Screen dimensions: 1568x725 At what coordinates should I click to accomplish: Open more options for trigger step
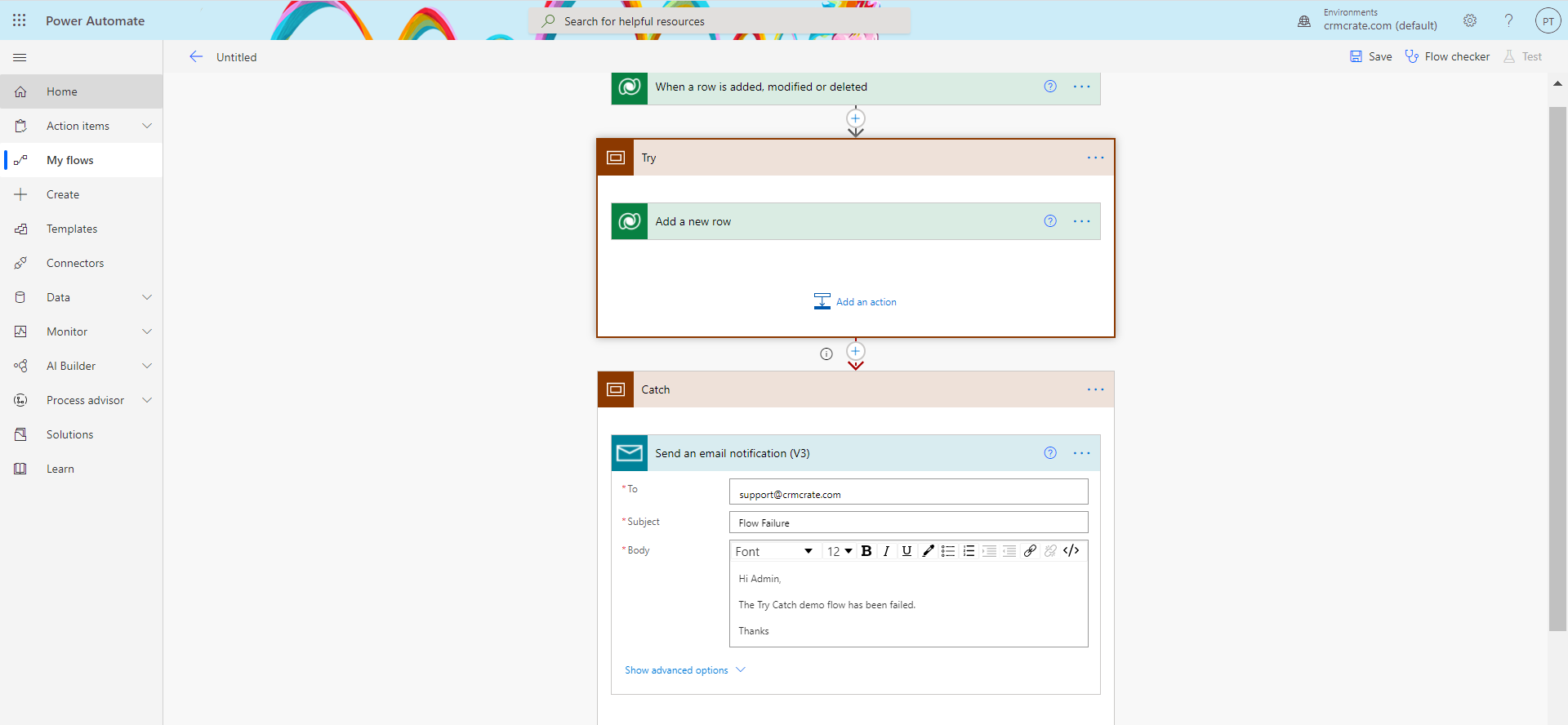pyautogui.click(x=1082, y=87)
